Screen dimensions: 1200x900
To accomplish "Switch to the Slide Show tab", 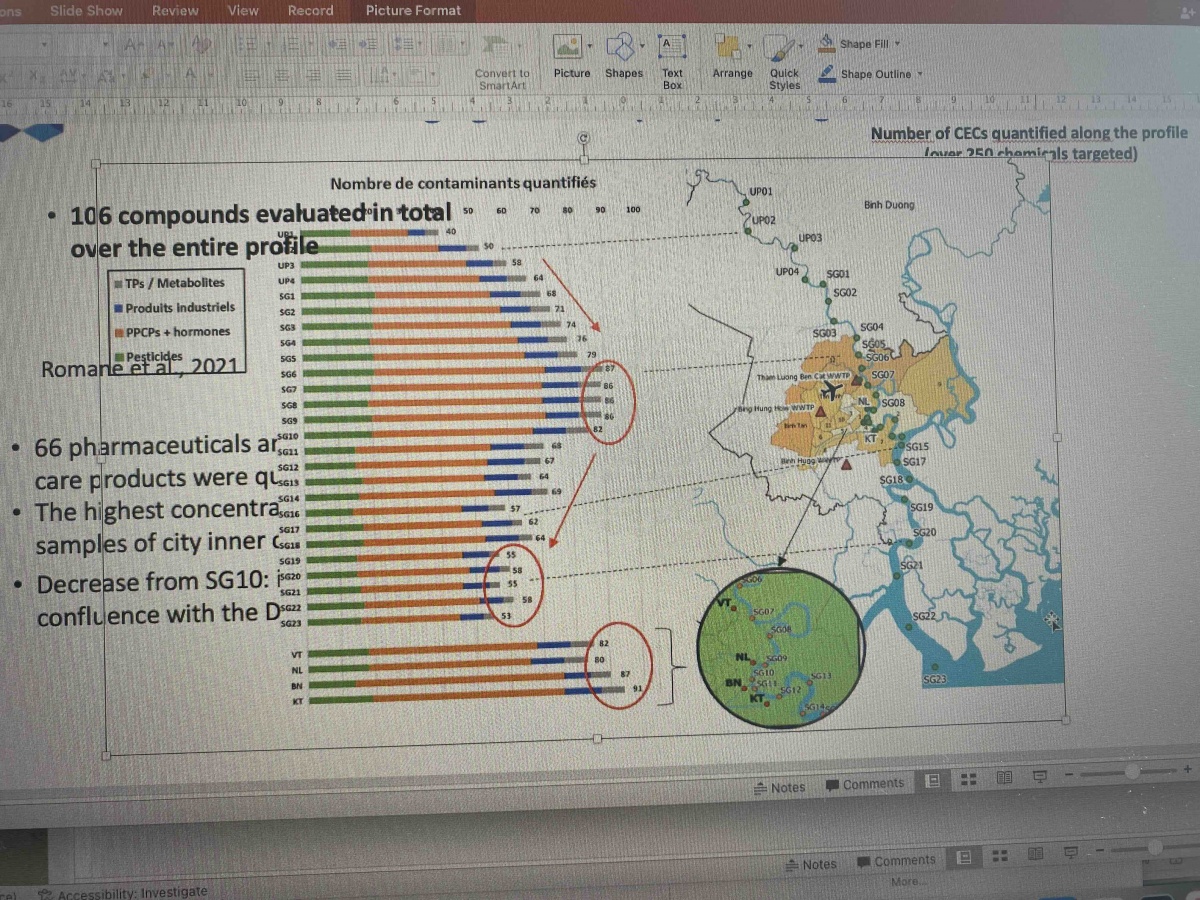I will point(86,11).
